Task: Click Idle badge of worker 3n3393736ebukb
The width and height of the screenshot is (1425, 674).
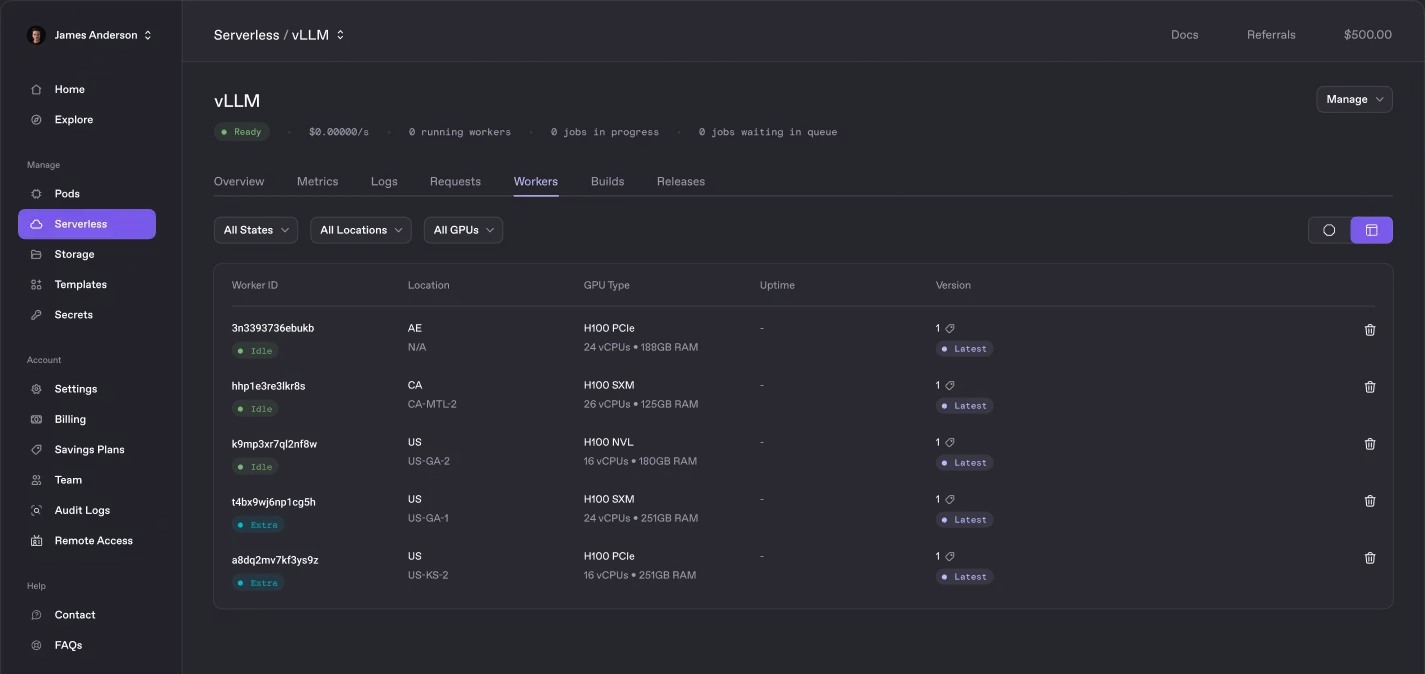Action: click(255, 351)
